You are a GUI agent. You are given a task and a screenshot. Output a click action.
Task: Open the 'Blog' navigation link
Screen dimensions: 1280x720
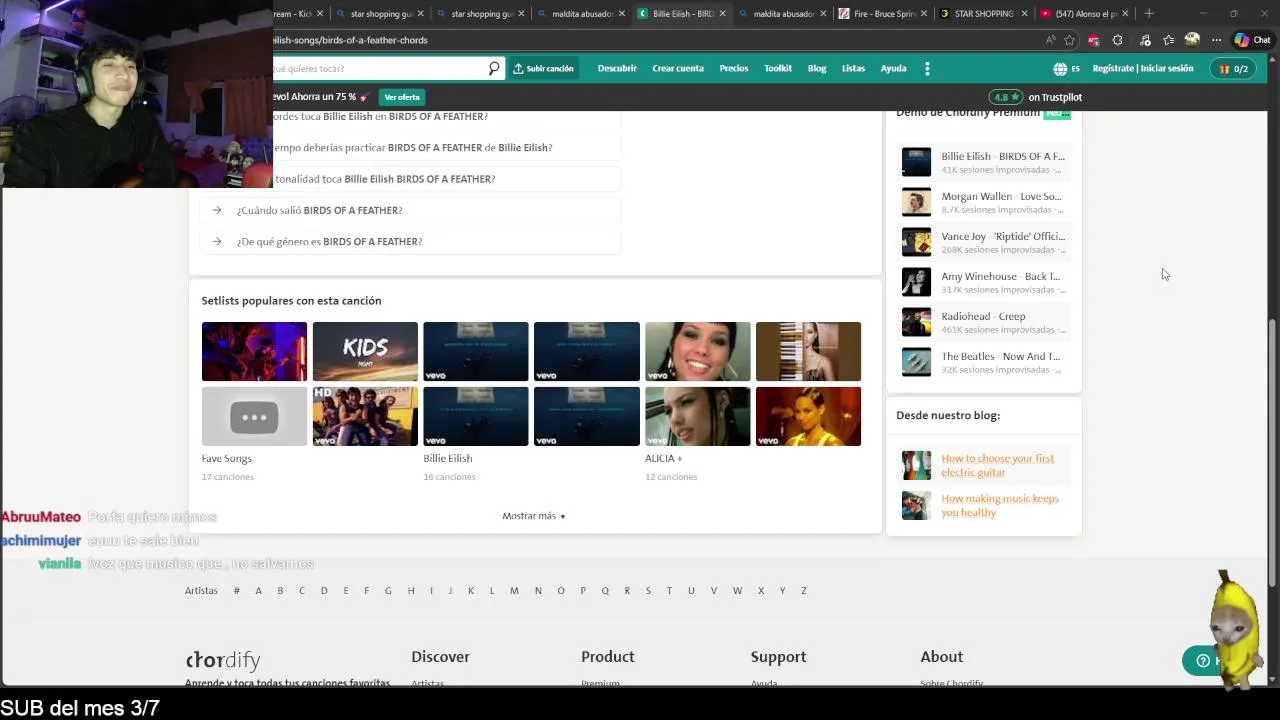pyautogui.click(x=817, y=69)
